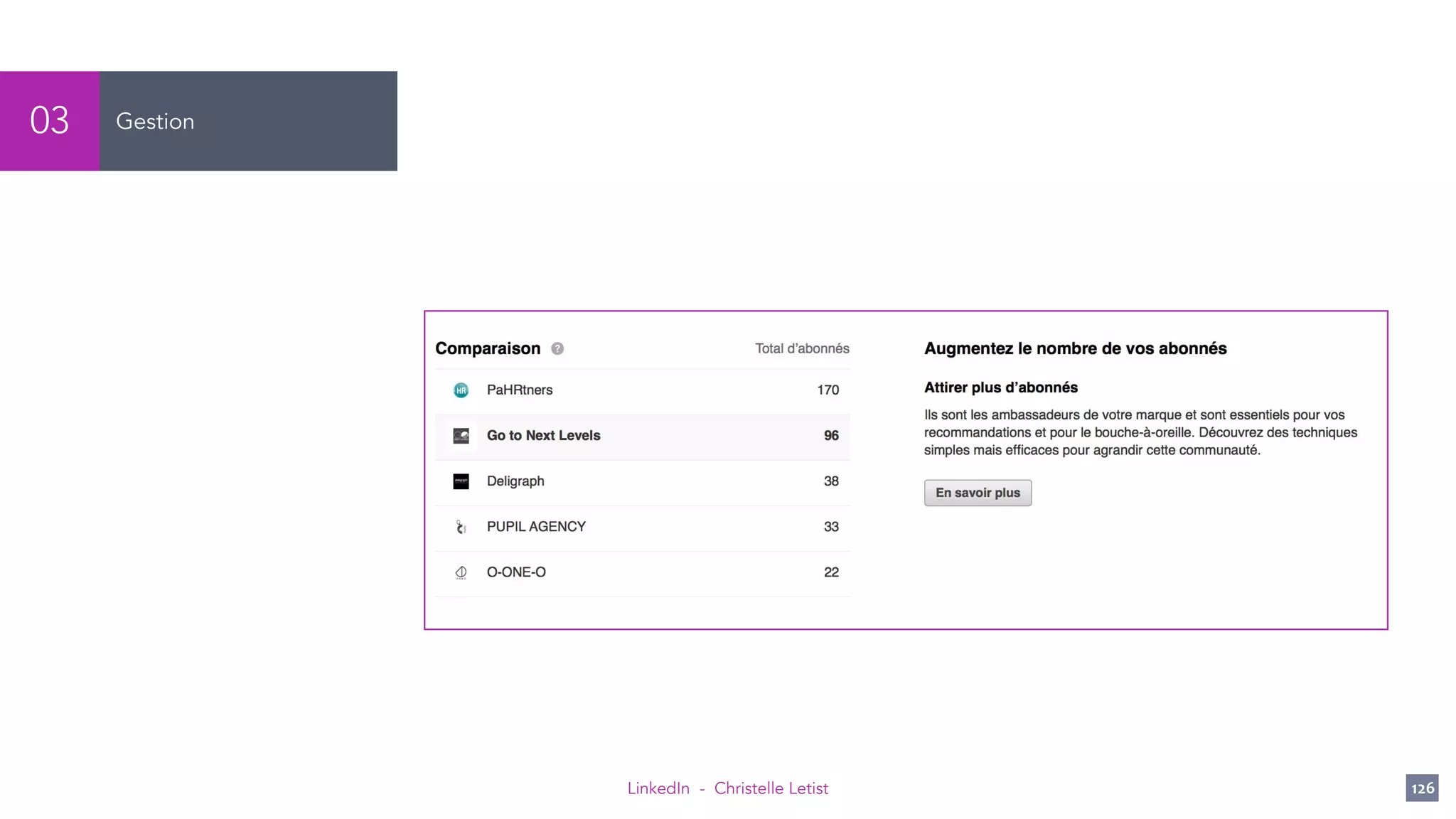Image resolution: width=1456 pixels, height=819 pixels.
Task: Select the 170 subscriber count
Action: click(828, 390)
